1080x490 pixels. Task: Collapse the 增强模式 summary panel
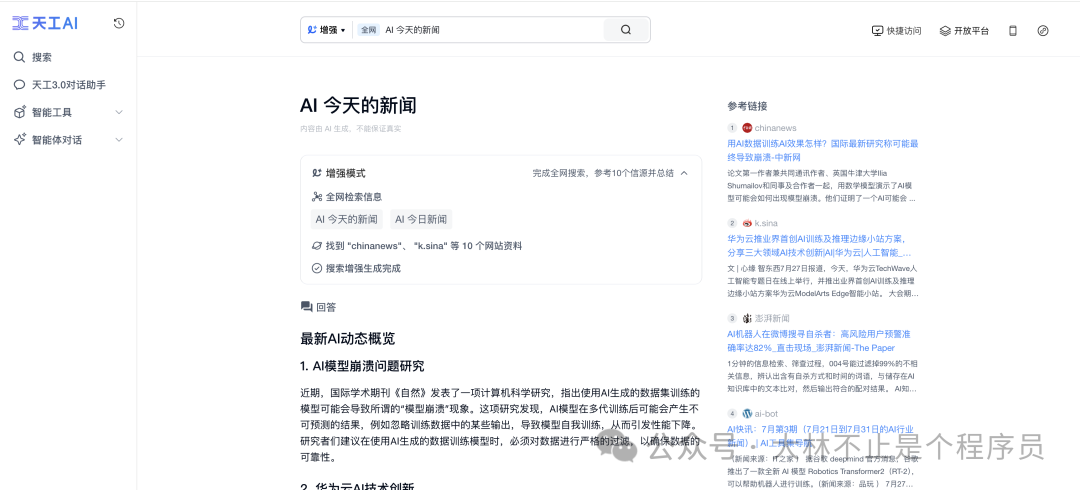[684, 173]
